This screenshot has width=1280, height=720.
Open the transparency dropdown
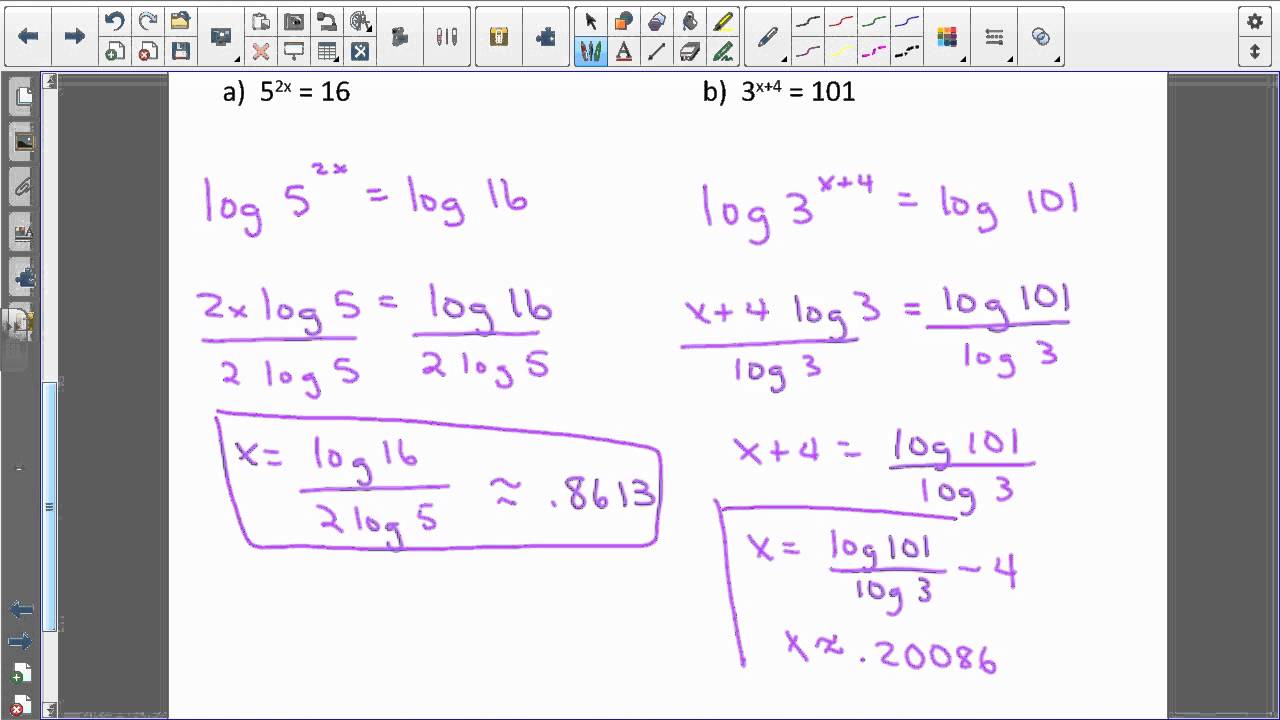click(1042, 37)
